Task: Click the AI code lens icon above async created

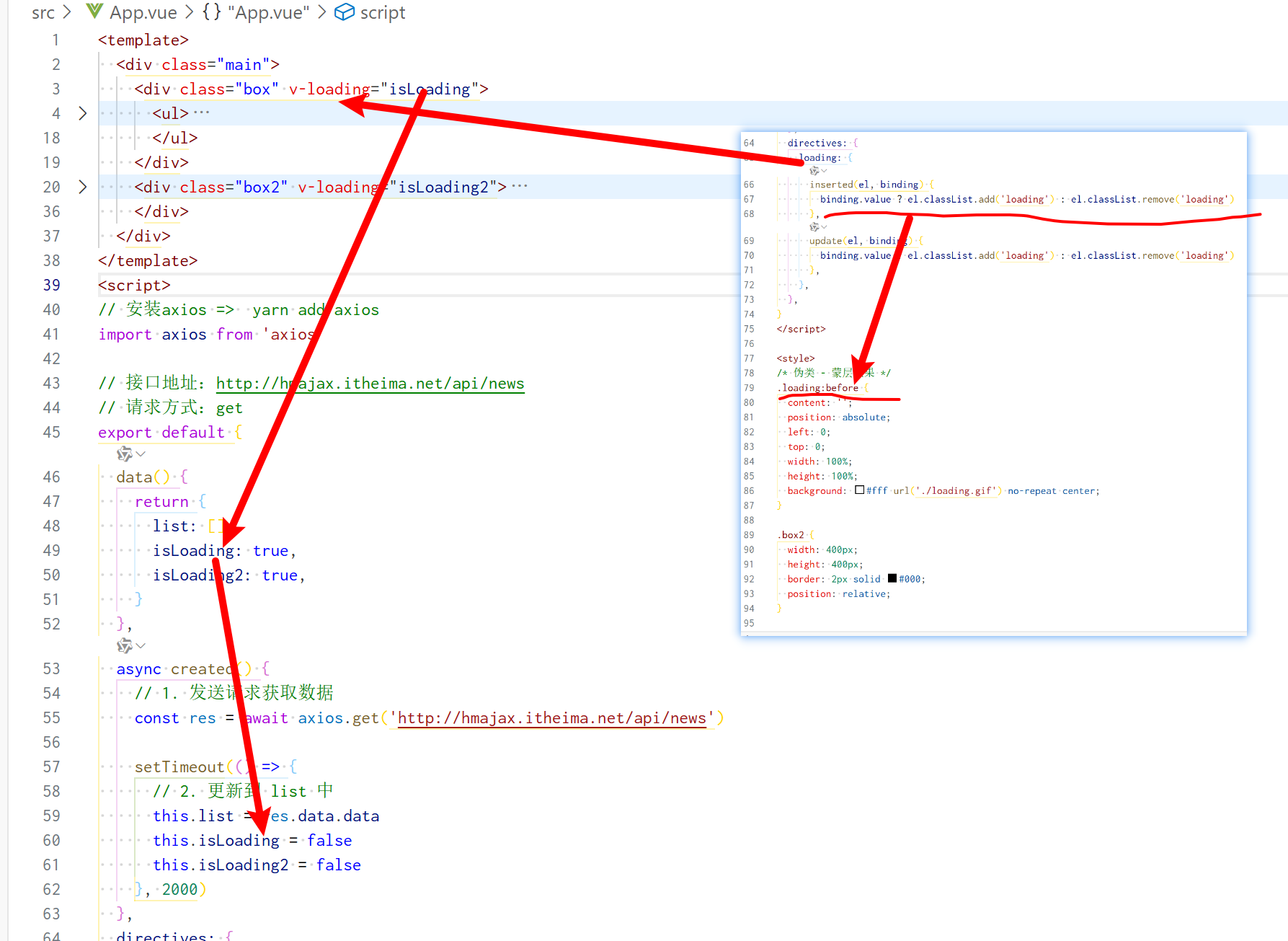Action: click(125, 645)
